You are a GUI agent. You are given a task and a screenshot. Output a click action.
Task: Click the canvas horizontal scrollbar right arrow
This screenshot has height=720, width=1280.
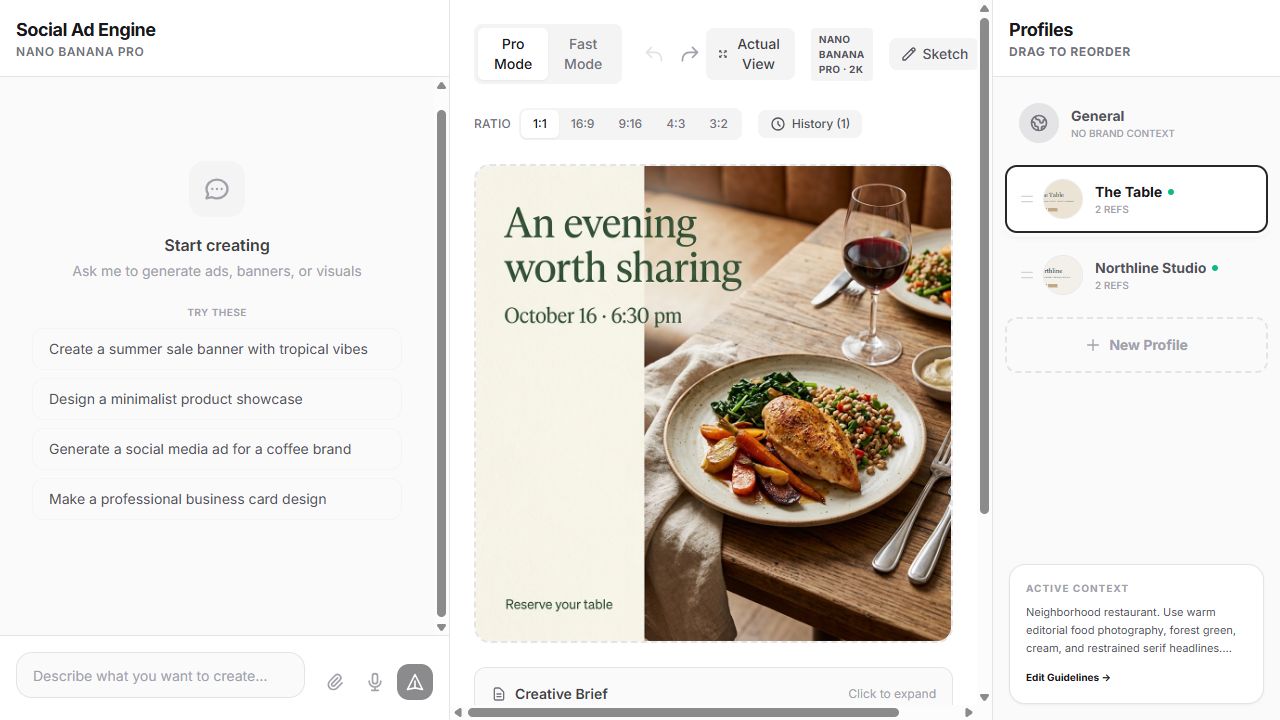[x=968, y=713]
